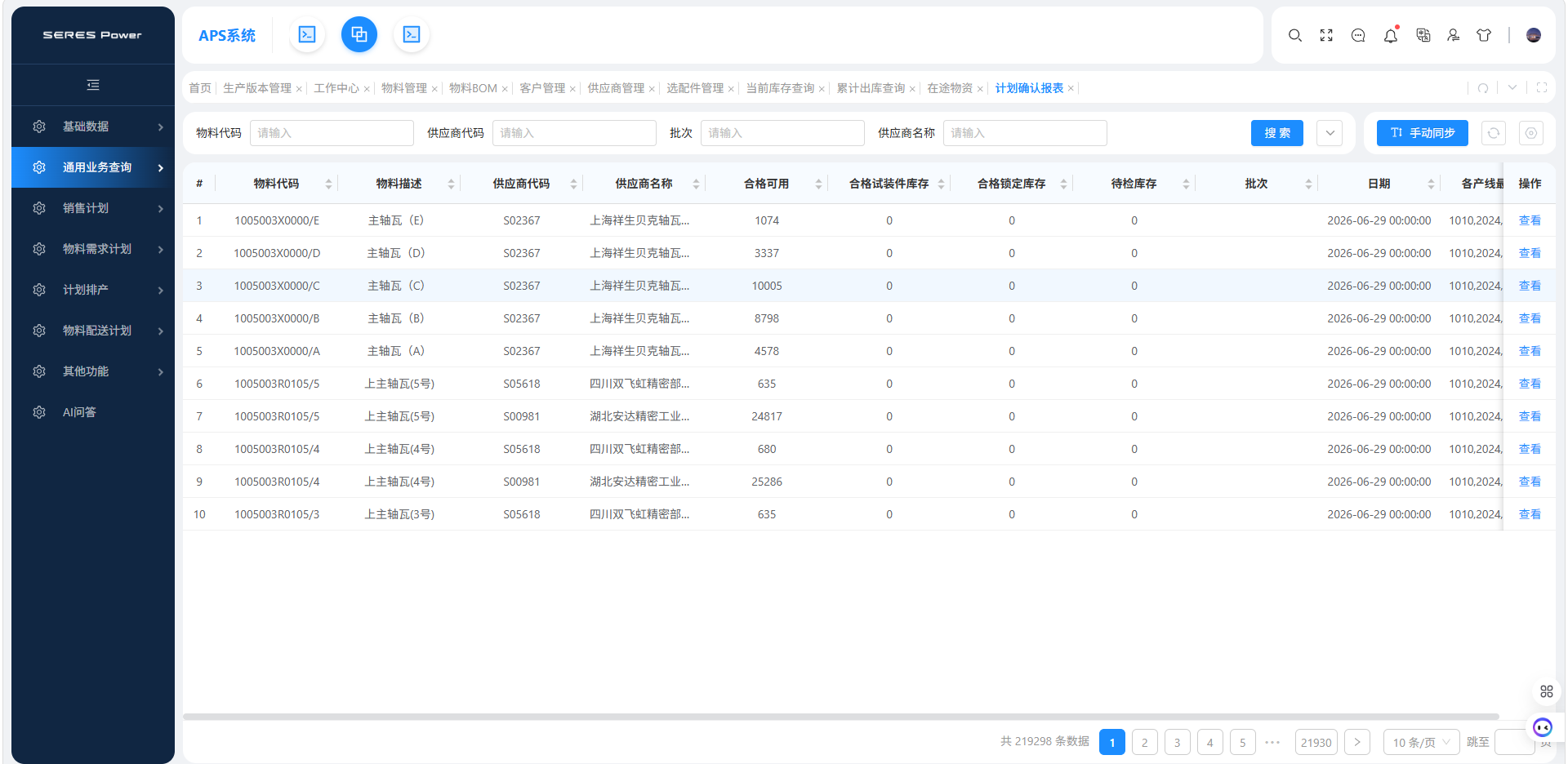Open the 10 条/页 page size dropdown
The width and height of the screenshot is (1568, 764).
(x=1421, y=742)
